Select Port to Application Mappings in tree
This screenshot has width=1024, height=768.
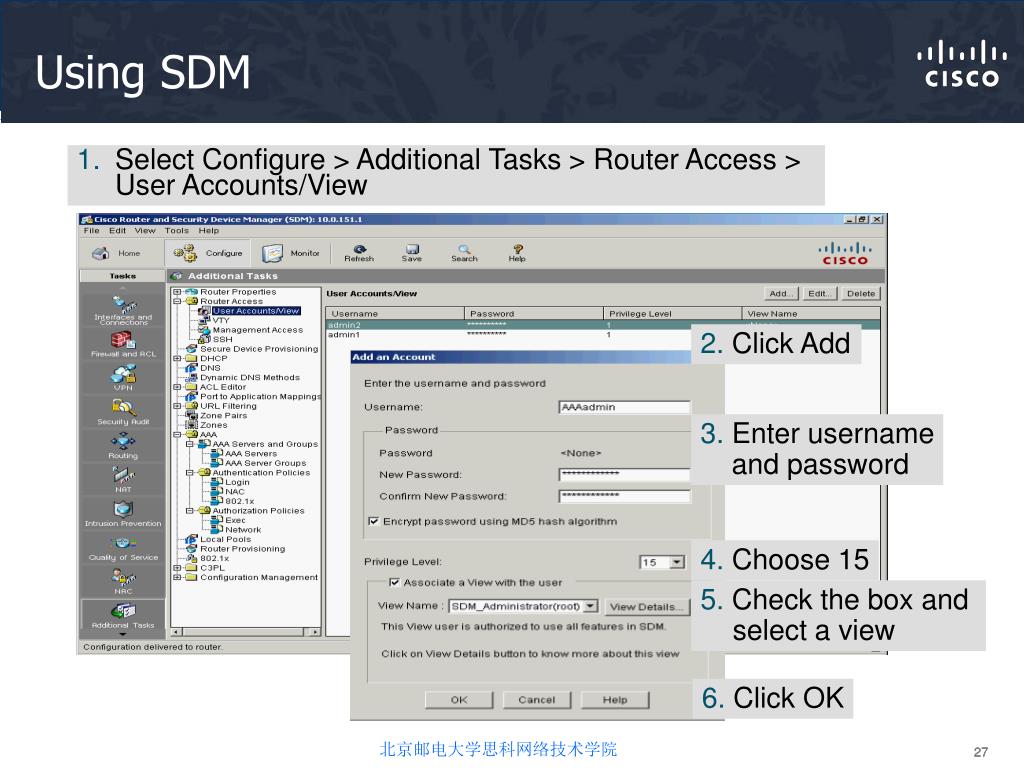click(x=261, y=396)
